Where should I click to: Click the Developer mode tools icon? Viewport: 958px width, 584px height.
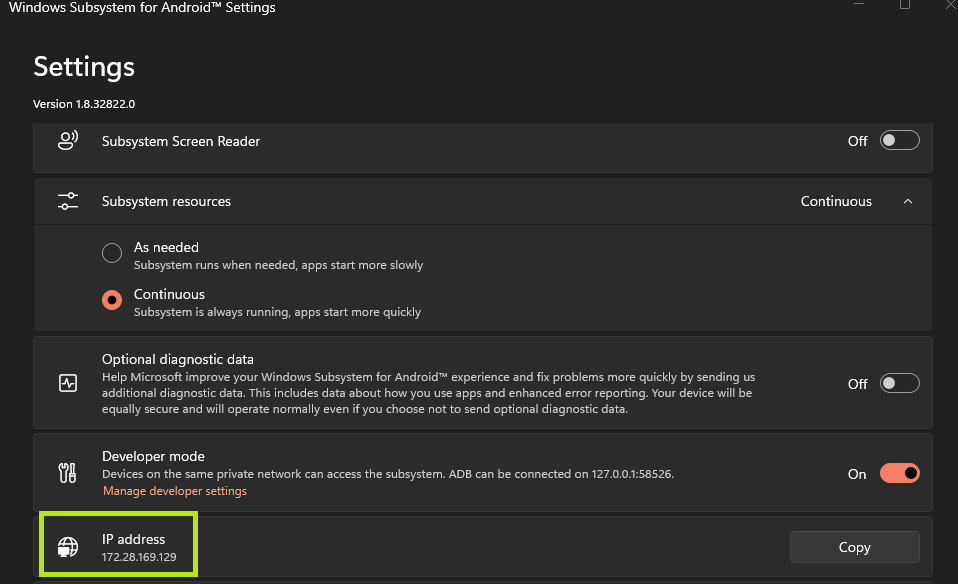[x=68, y=474]
